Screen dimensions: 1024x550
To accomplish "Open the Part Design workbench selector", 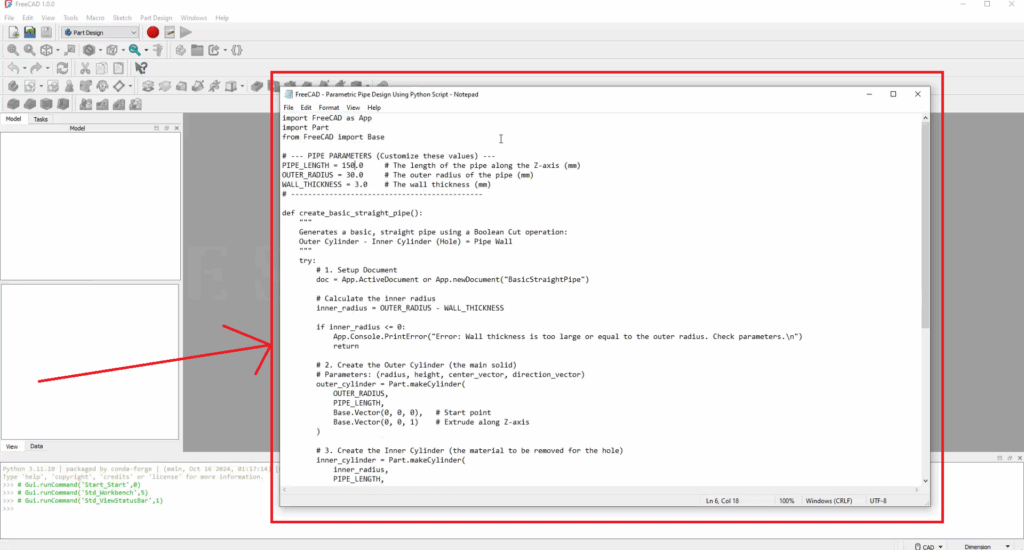I will coord(100,32).
